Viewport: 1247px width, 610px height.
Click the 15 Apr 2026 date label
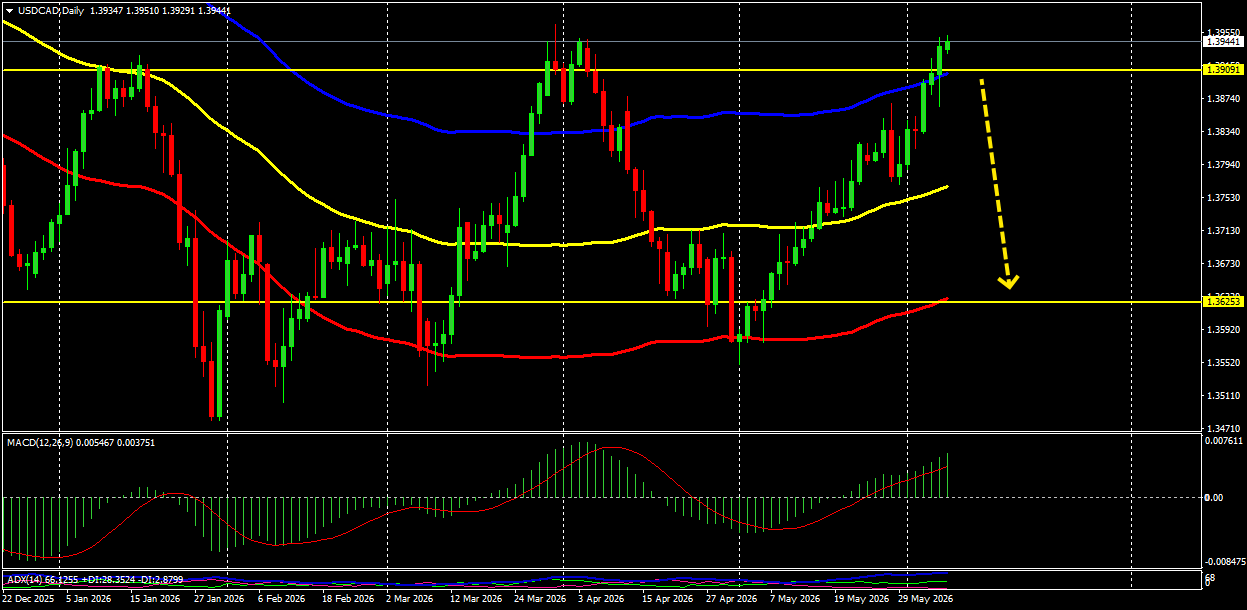click(667, 599)
